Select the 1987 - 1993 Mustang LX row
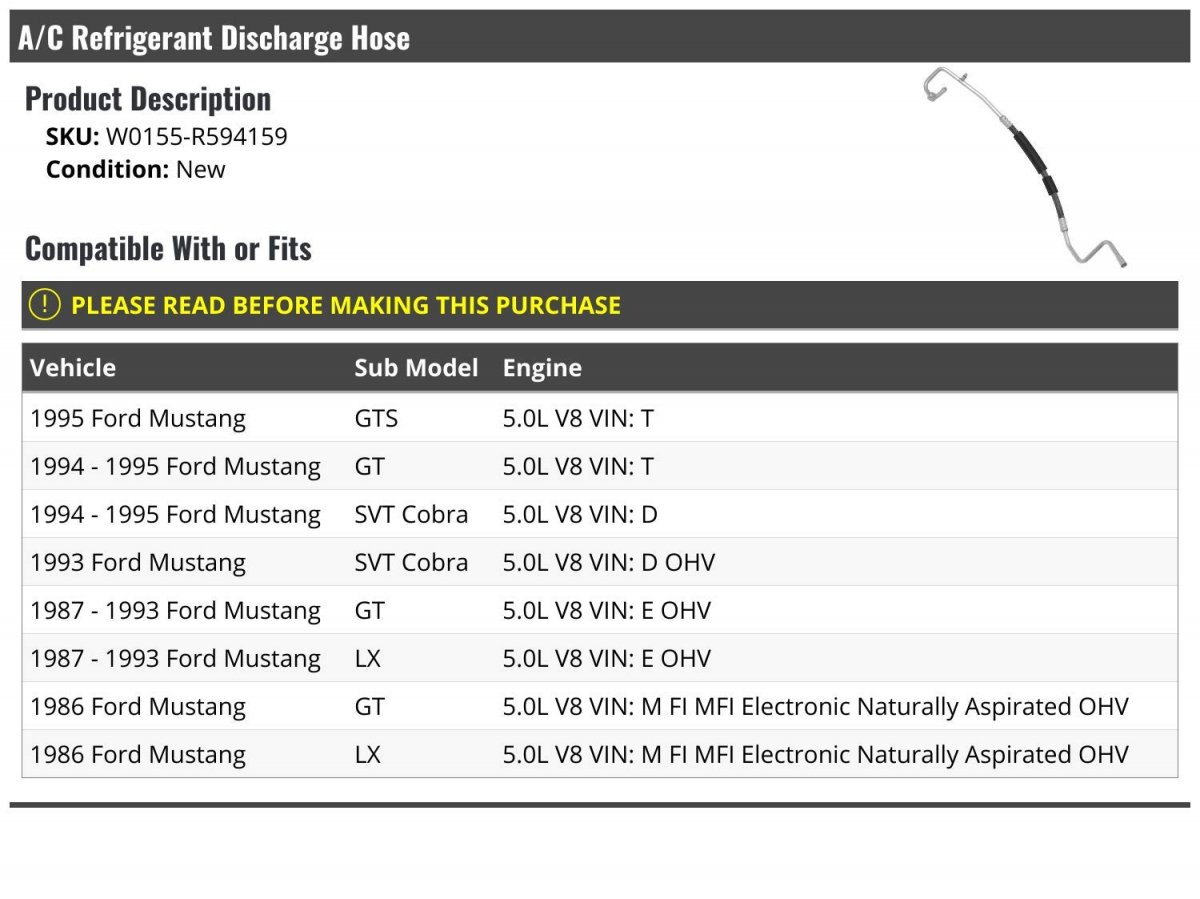Viewport: 1200px width, 899px height. click(x=600, y=658)
